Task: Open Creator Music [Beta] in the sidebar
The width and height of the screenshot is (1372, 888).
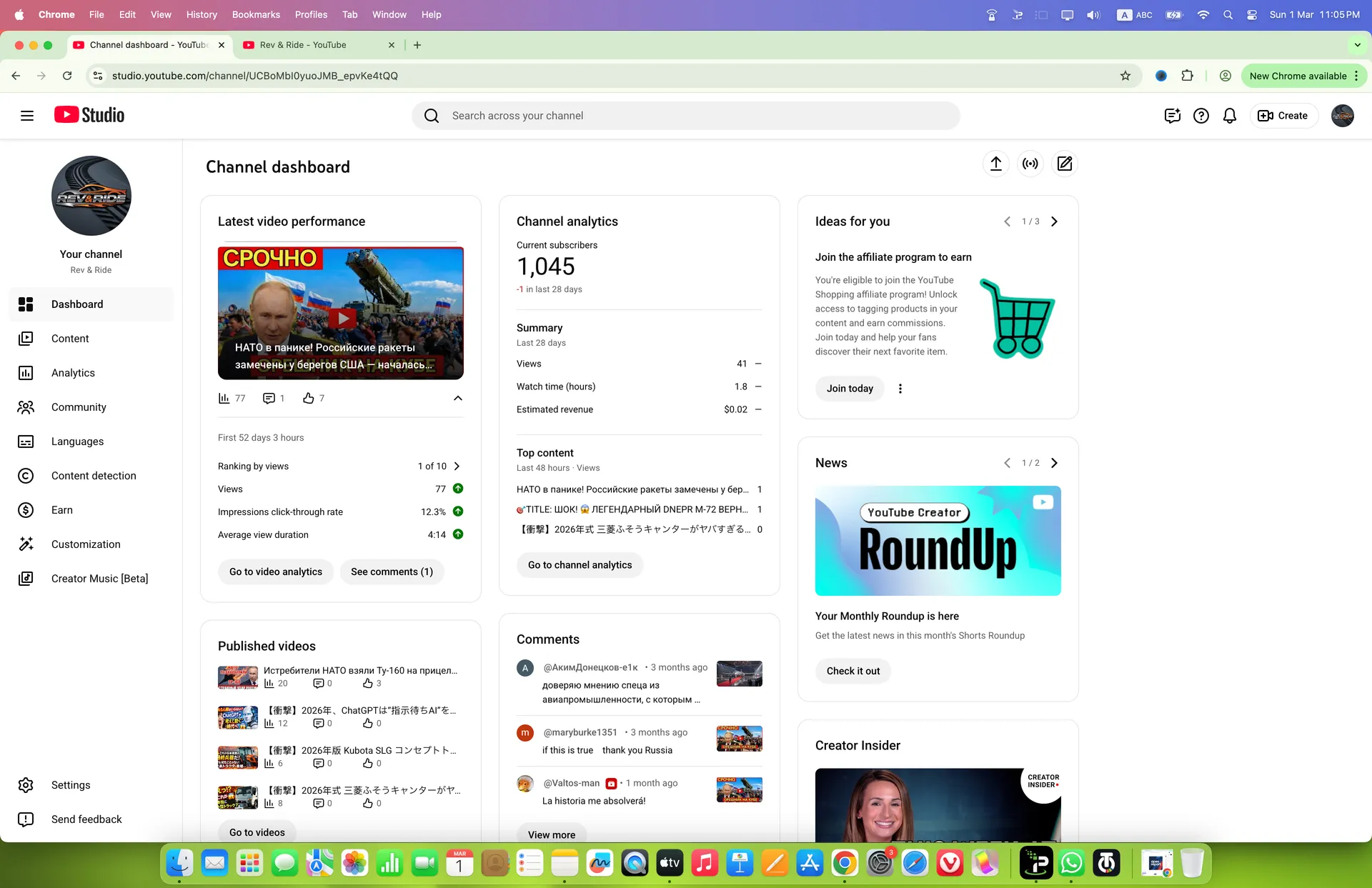Action: [x=91, y=579]
